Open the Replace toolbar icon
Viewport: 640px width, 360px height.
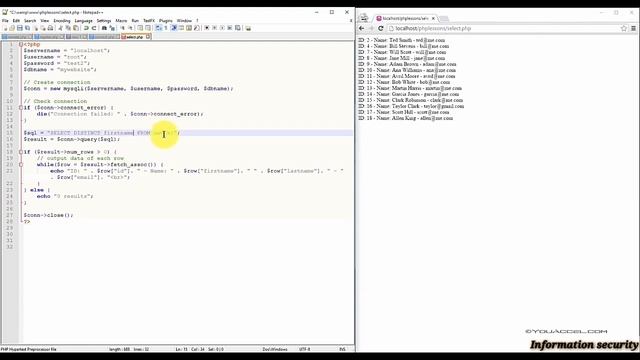coord(112,28)
